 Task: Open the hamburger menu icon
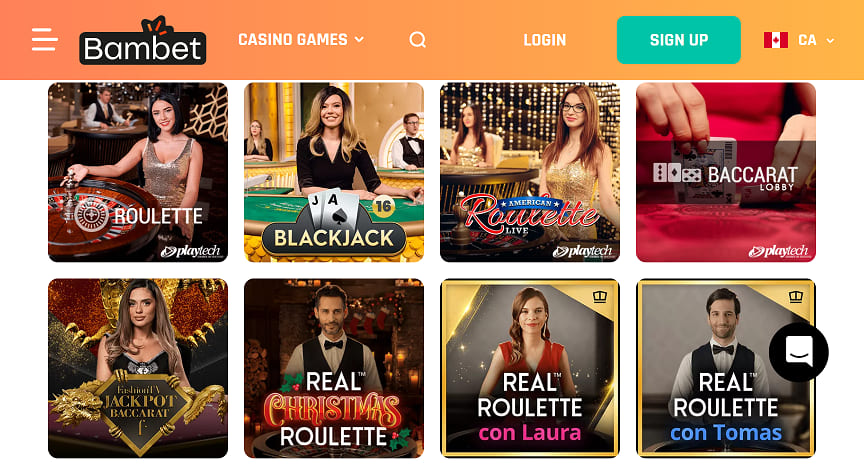tap(45, 40)
